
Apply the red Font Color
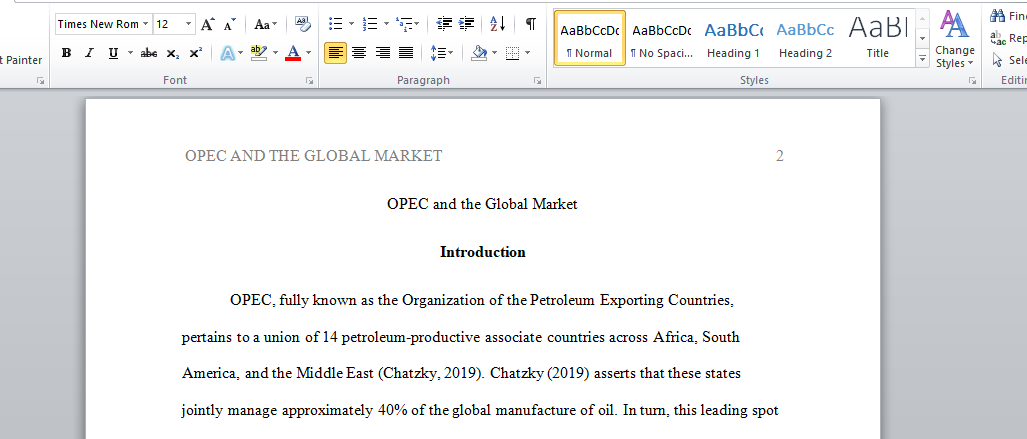pos(293,53)
